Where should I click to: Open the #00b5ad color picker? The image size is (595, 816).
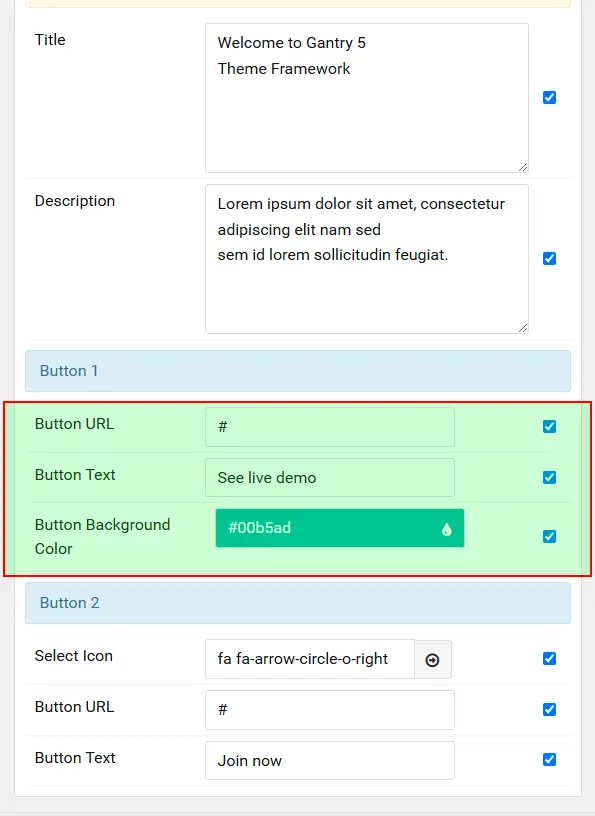click(339, 528)
